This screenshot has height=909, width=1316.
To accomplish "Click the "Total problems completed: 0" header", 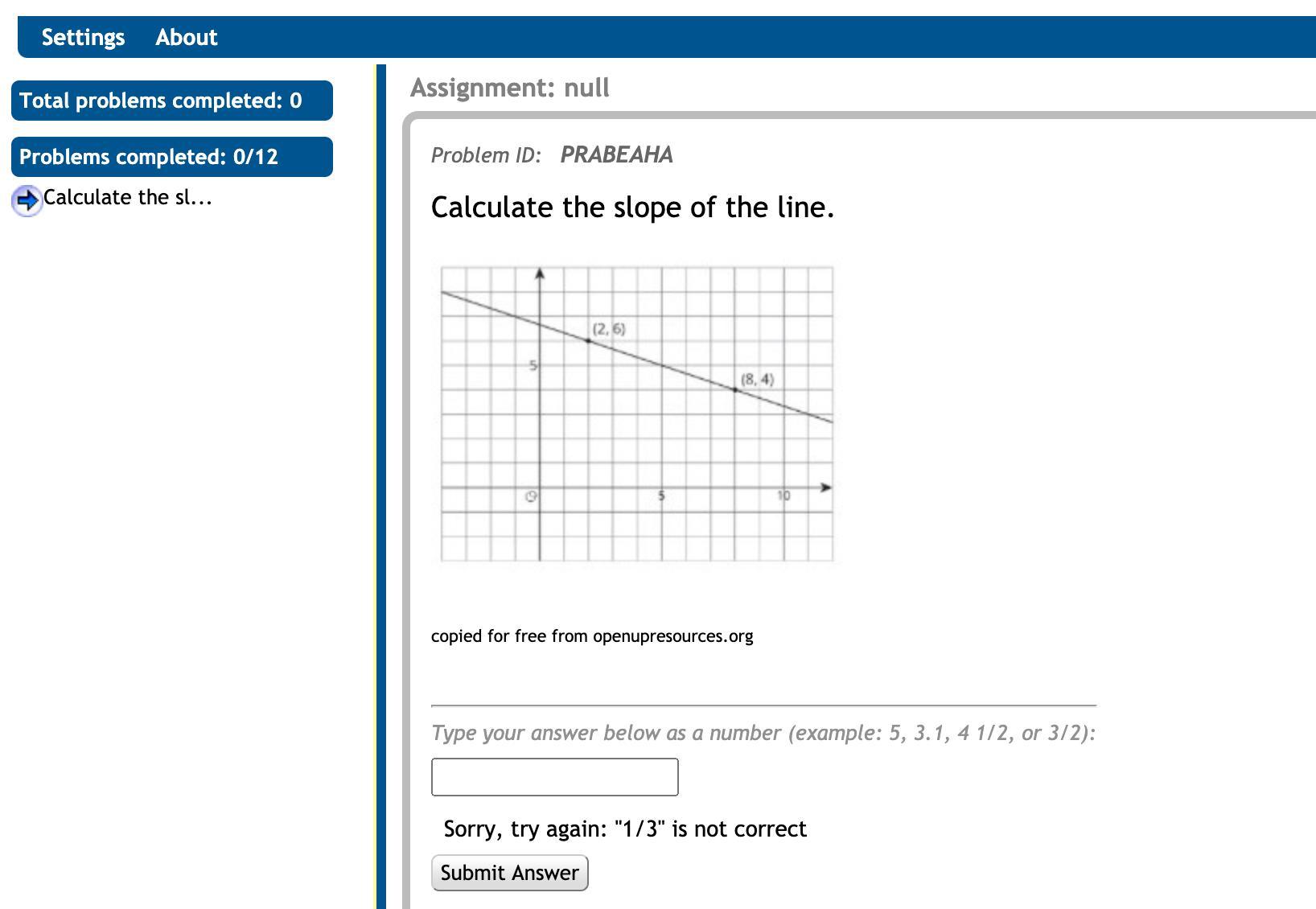I will [171, 101].
